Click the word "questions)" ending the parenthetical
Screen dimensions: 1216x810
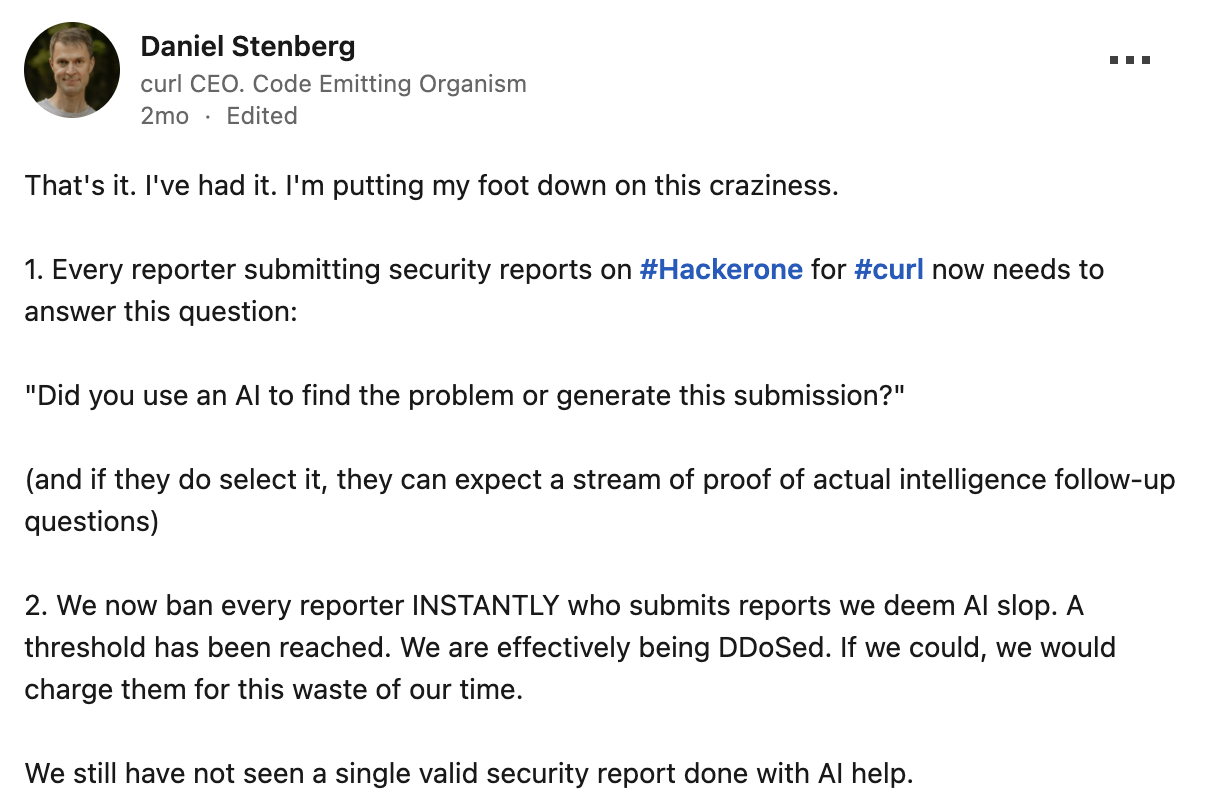(92, 521)
